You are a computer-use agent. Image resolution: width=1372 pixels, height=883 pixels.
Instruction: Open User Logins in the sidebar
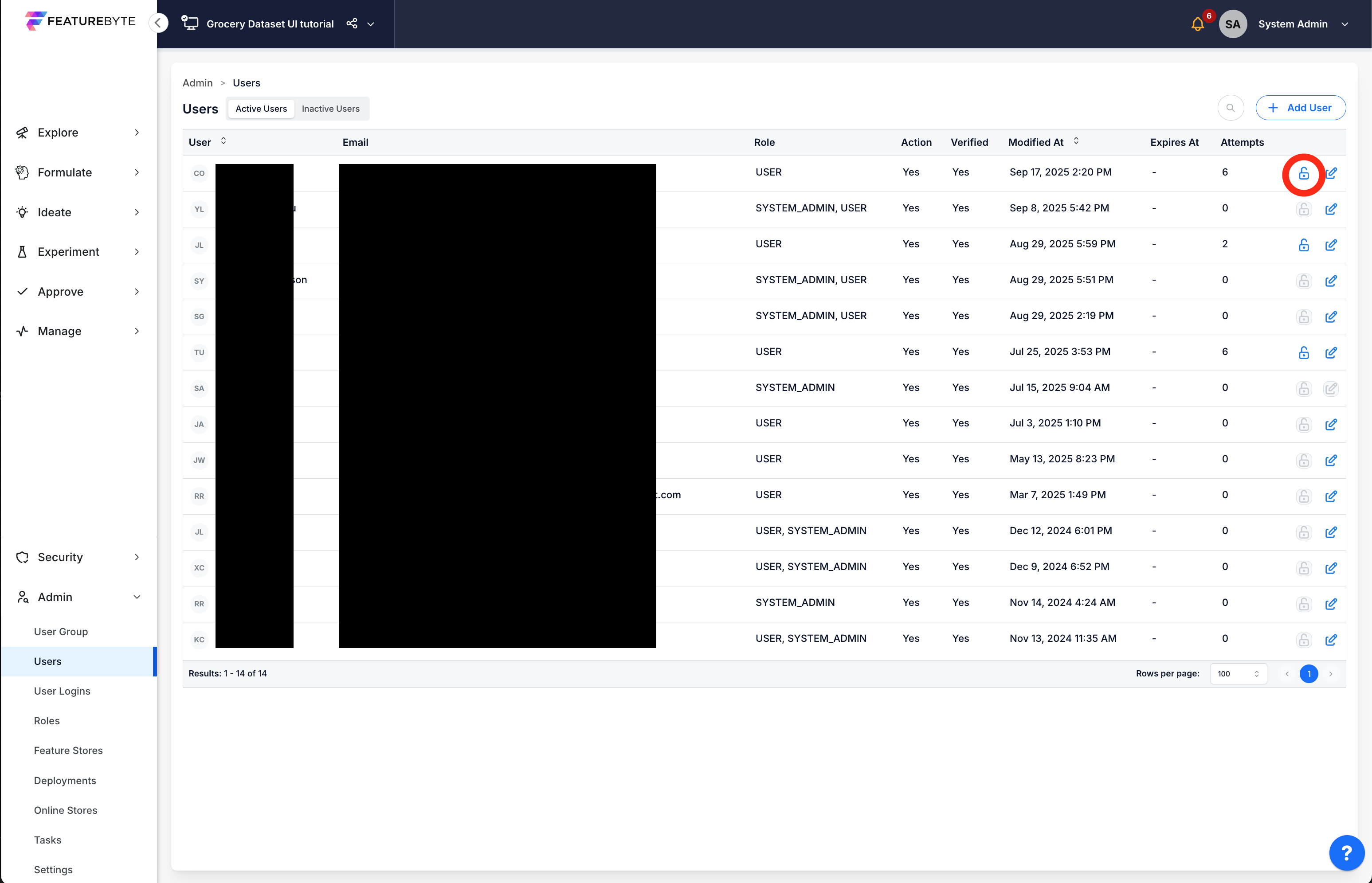62,691
